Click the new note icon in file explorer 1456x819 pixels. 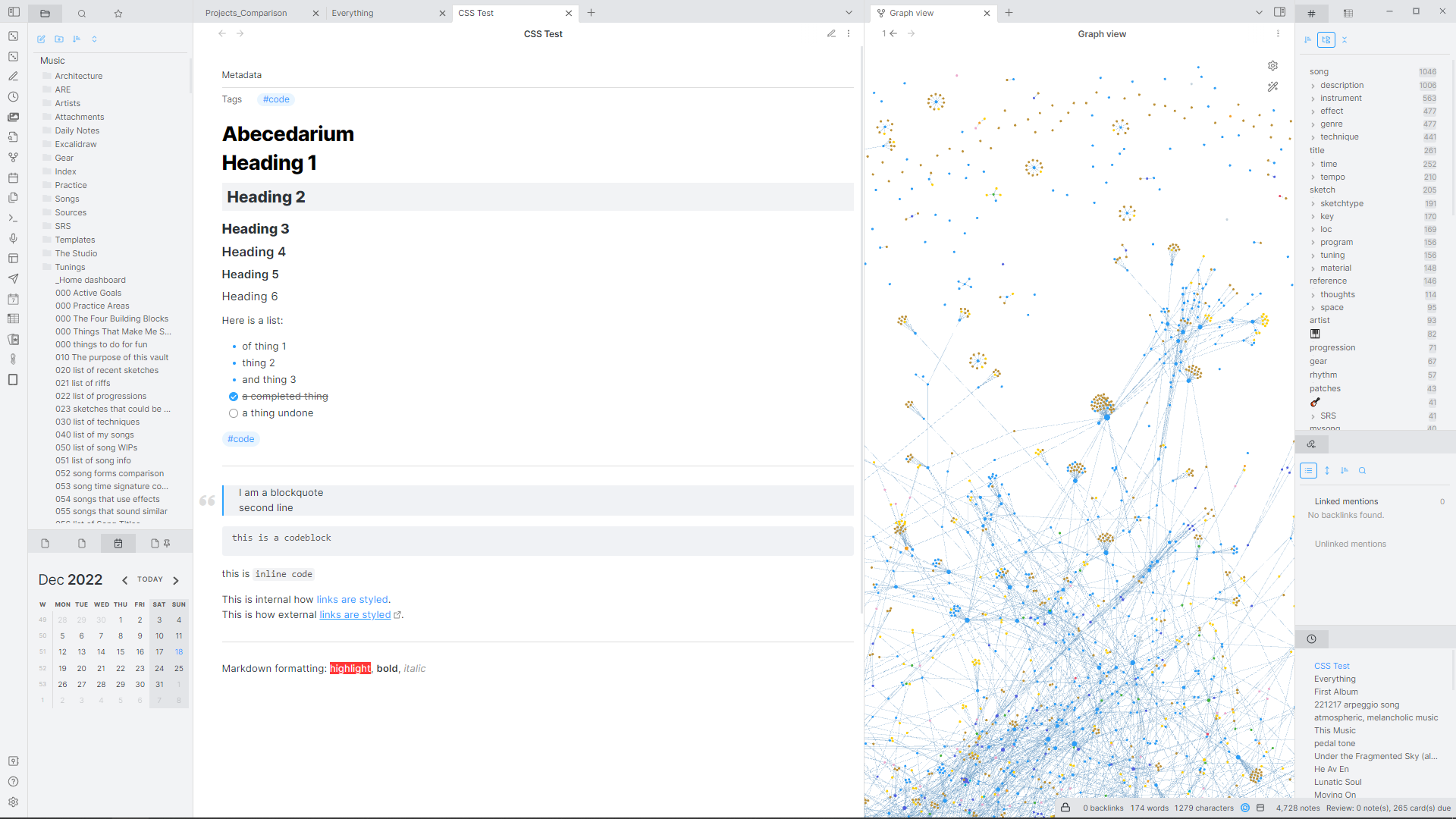click(x=41, y=39)
